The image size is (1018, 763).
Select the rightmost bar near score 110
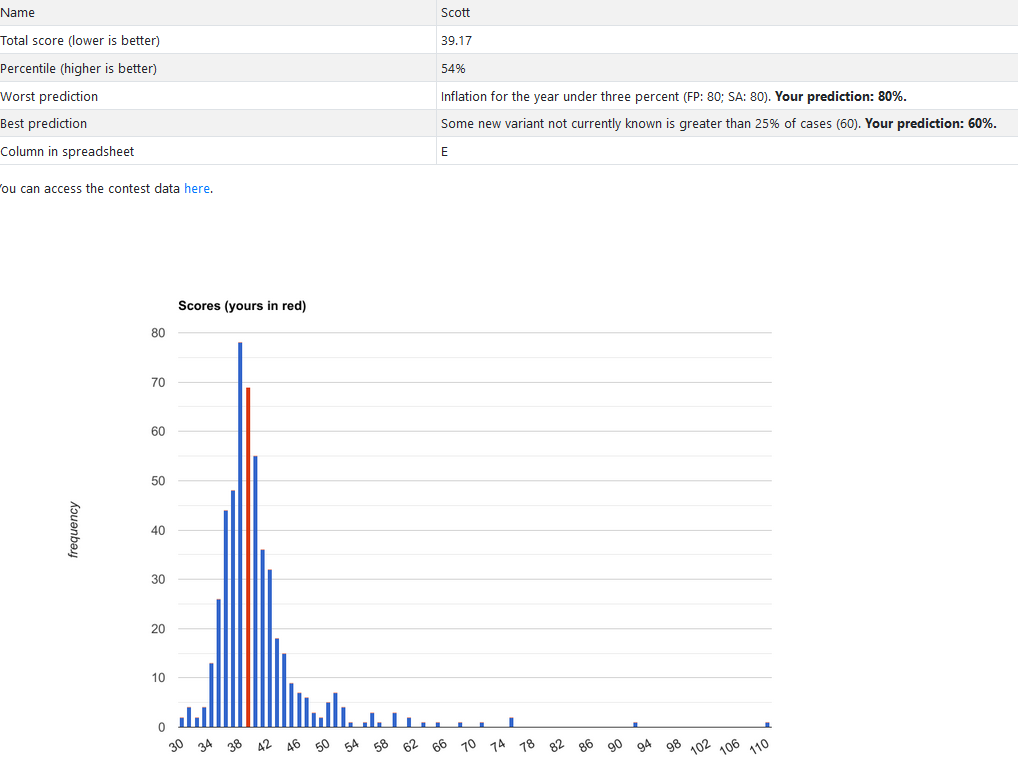coord(767,724)
